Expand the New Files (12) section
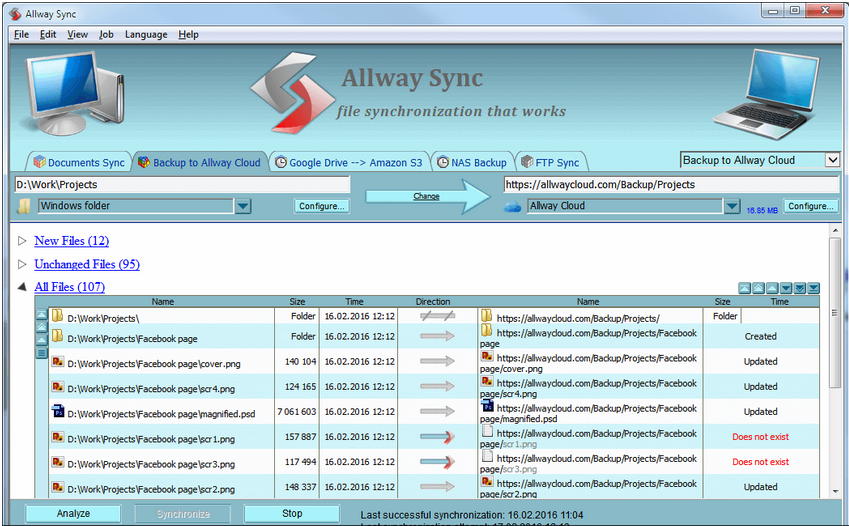This screenshot has width=849, height=526. coord(22,241)
